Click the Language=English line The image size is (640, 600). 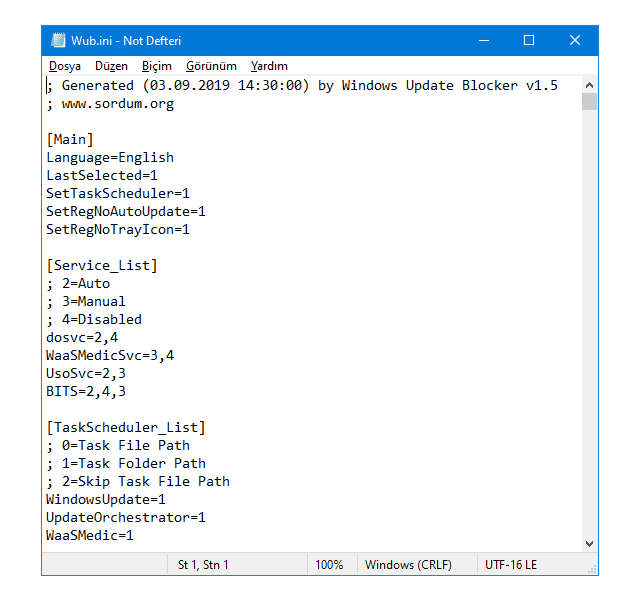(x=110, y=158)
